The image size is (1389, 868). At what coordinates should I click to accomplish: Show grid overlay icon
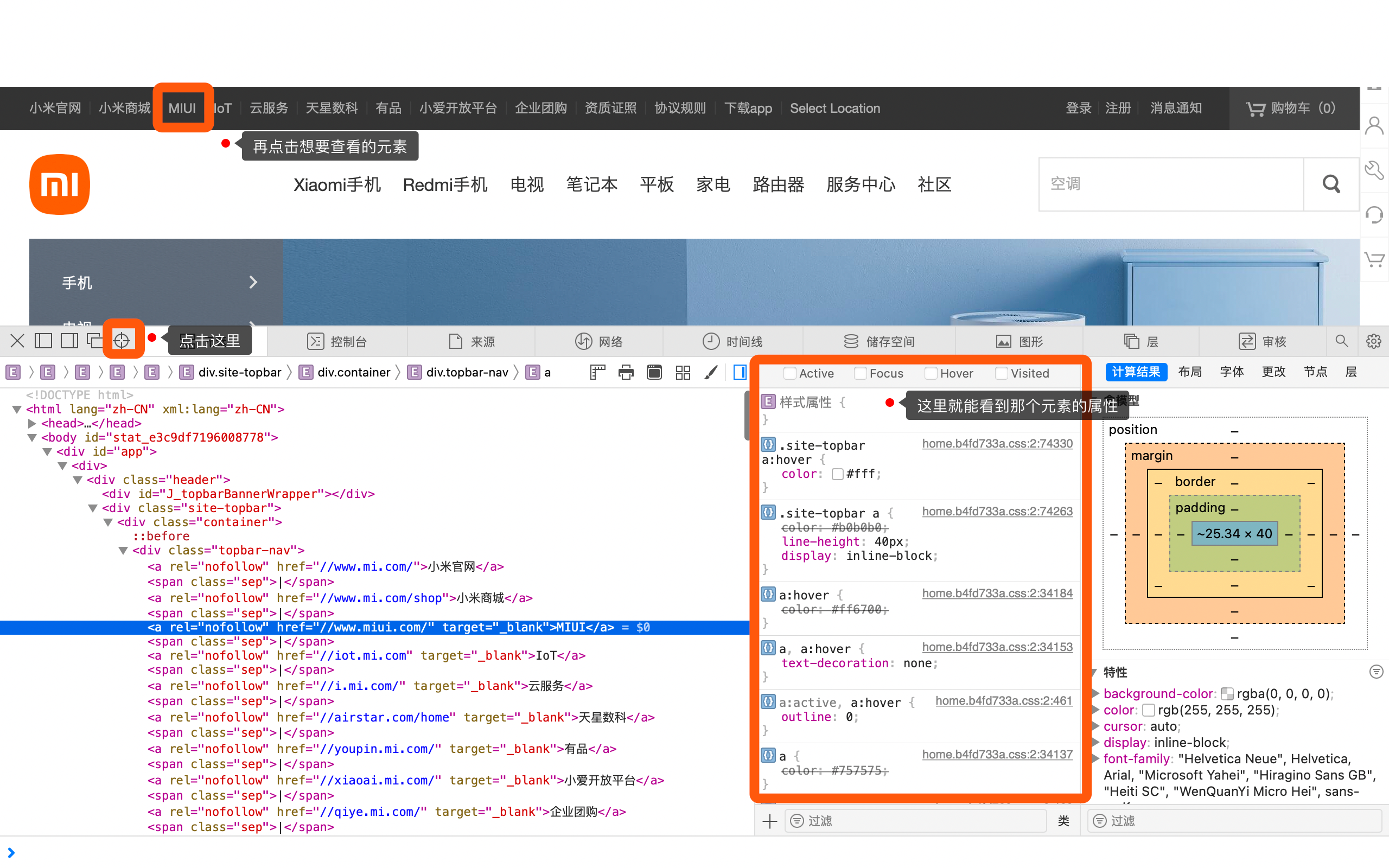pos(683,372)
